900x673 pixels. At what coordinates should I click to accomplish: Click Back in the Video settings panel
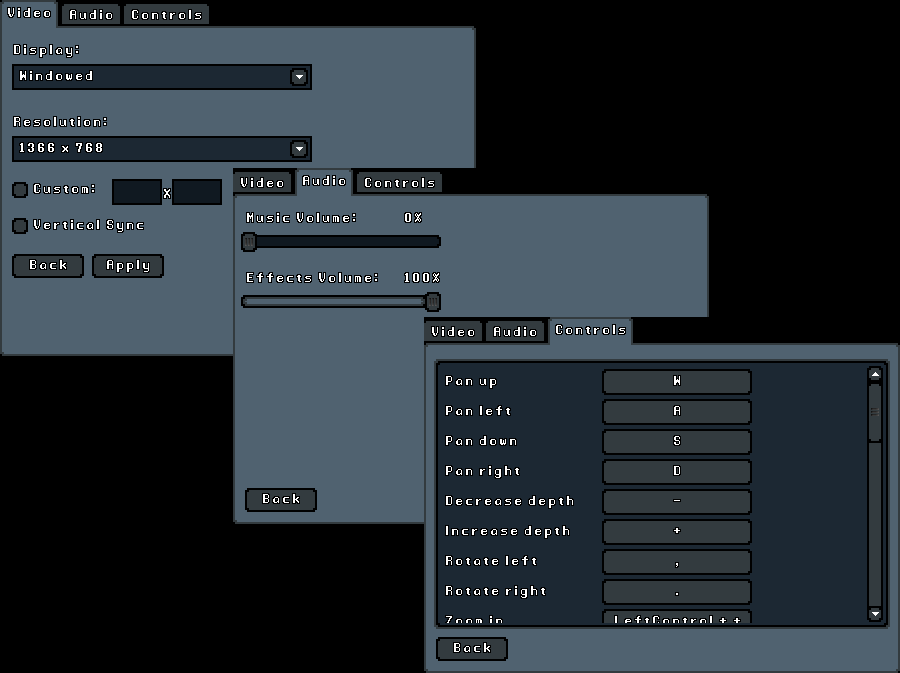48,266
